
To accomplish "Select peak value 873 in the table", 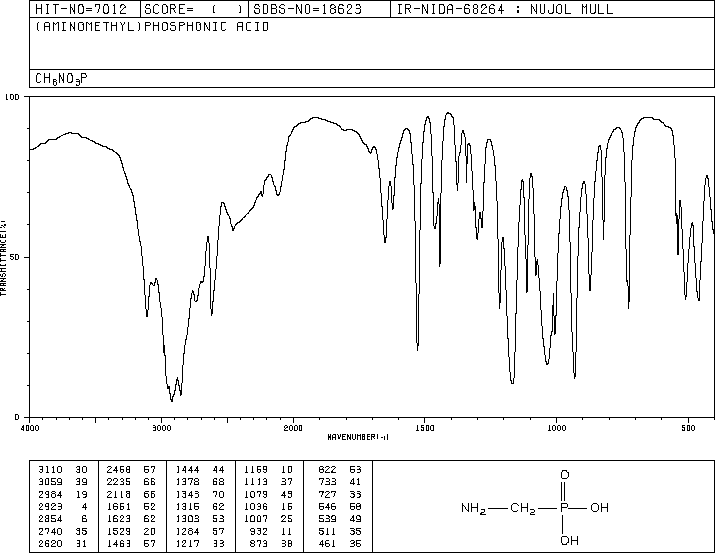I will [x=259, y=543].
